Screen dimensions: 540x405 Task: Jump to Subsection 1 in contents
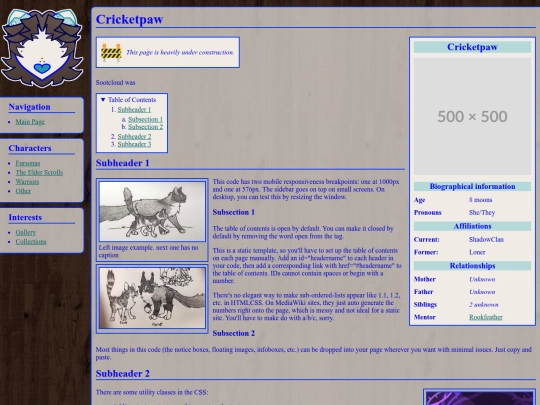click(145, 119)
